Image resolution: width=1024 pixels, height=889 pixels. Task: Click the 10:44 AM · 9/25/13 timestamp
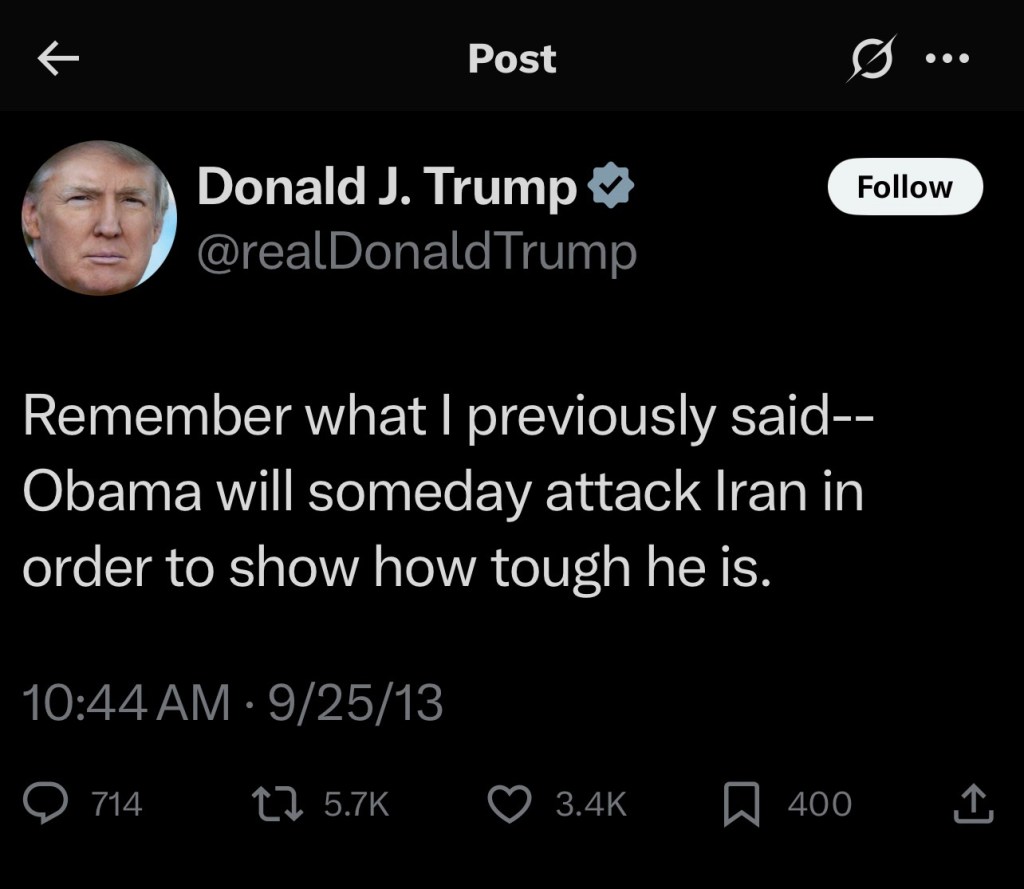(x=231, y=703)
